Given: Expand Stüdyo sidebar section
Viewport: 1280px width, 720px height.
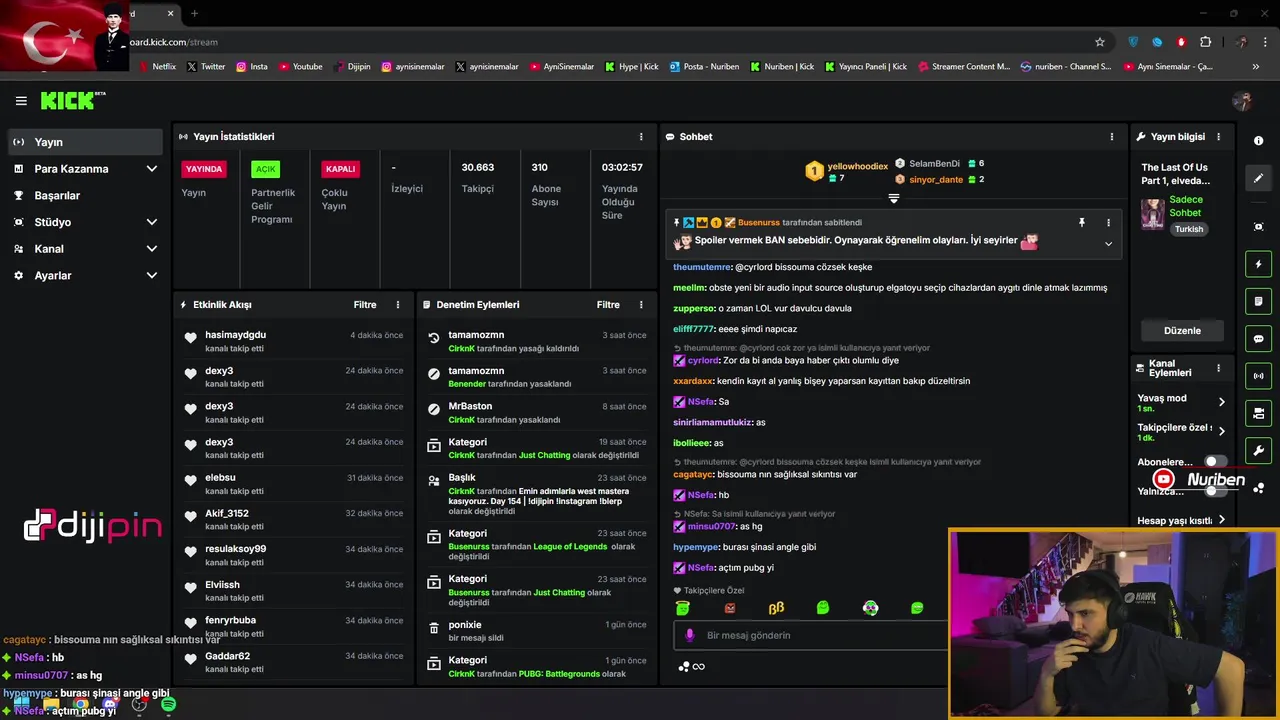Looking at the screenshot, I should (152, 222).
